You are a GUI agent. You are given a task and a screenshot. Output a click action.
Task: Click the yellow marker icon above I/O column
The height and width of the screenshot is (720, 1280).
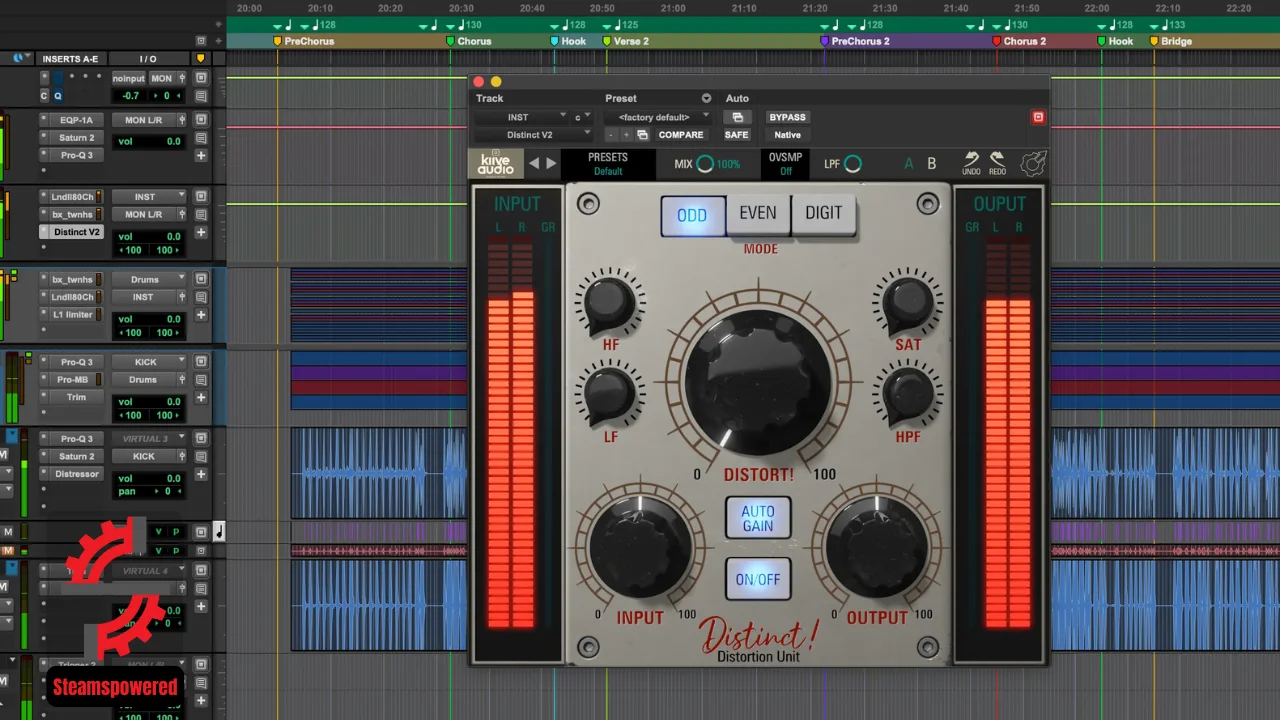(200, 59)
